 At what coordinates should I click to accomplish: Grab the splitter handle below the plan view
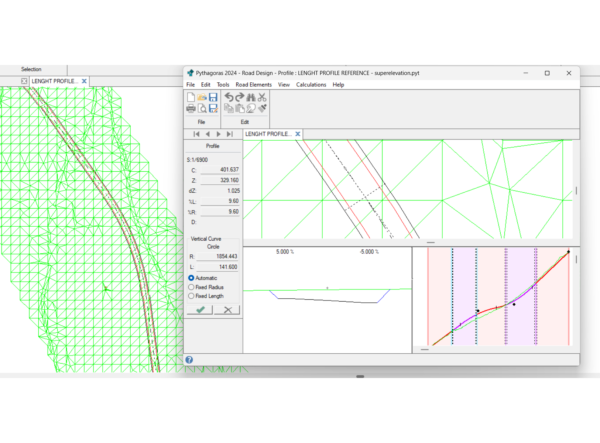coord(430,243)
